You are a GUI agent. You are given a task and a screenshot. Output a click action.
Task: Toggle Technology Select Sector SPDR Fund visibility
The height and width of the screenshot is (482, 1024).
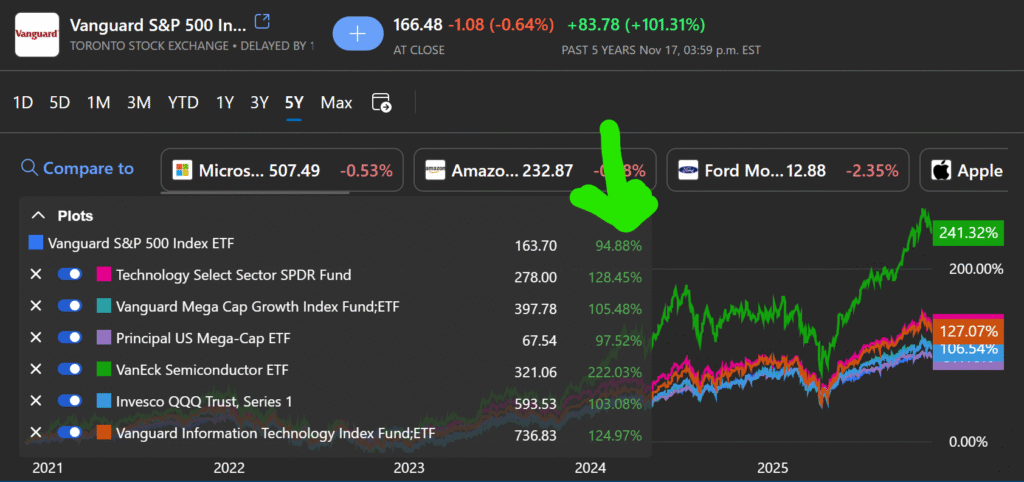pos(69,274)
